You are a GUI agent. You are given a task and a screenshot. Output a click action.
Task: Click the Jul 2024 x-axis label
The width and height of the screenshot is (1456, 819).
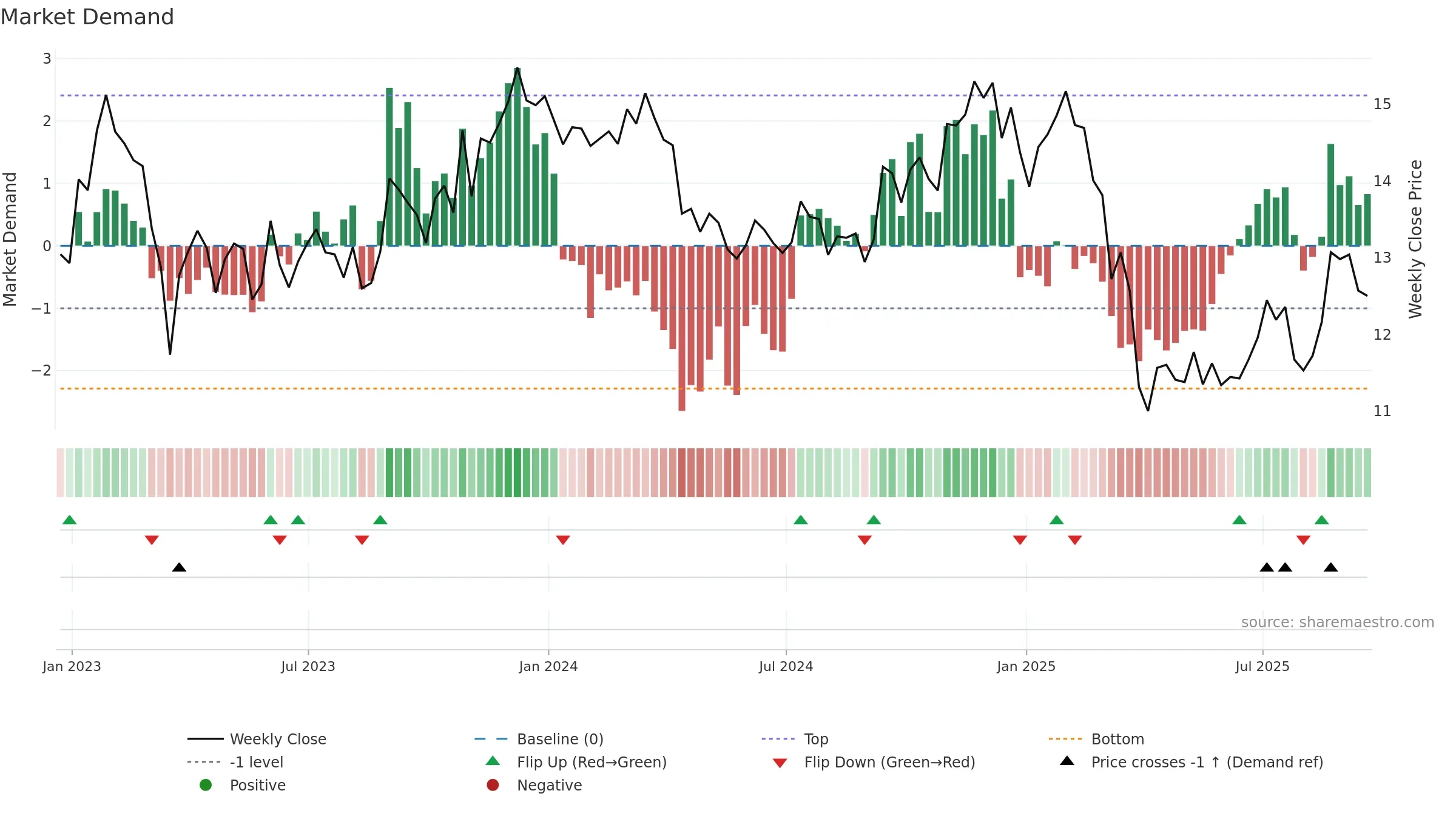pyautogui.click(x=786, y=666)
